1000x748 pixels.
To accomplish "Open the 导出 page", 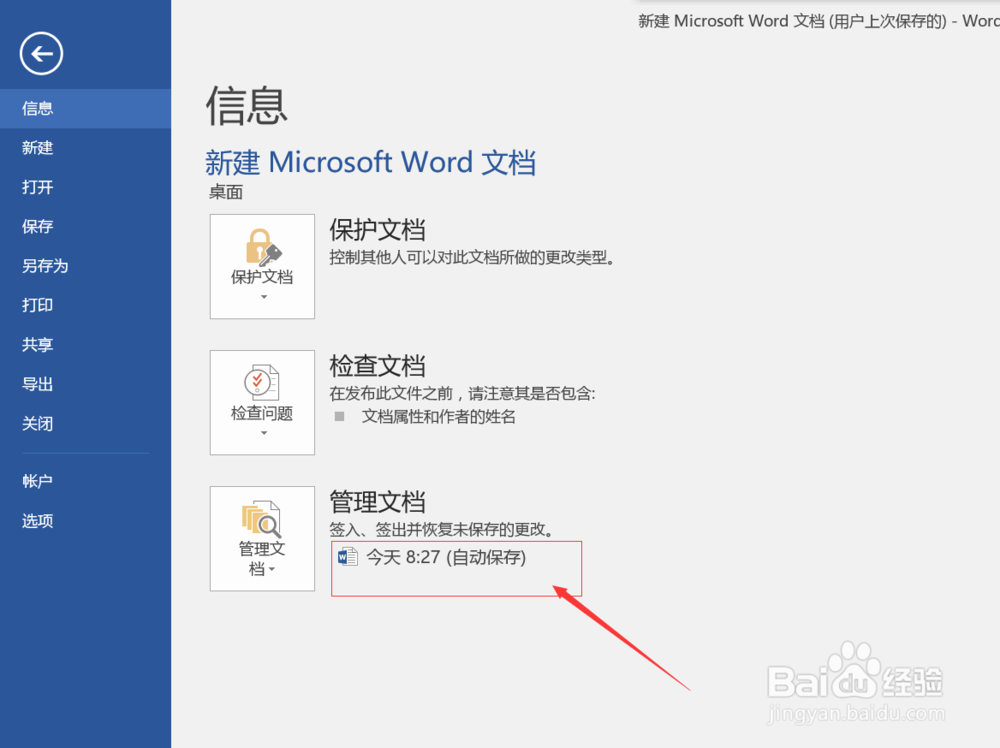I will (x=85, y=385).
